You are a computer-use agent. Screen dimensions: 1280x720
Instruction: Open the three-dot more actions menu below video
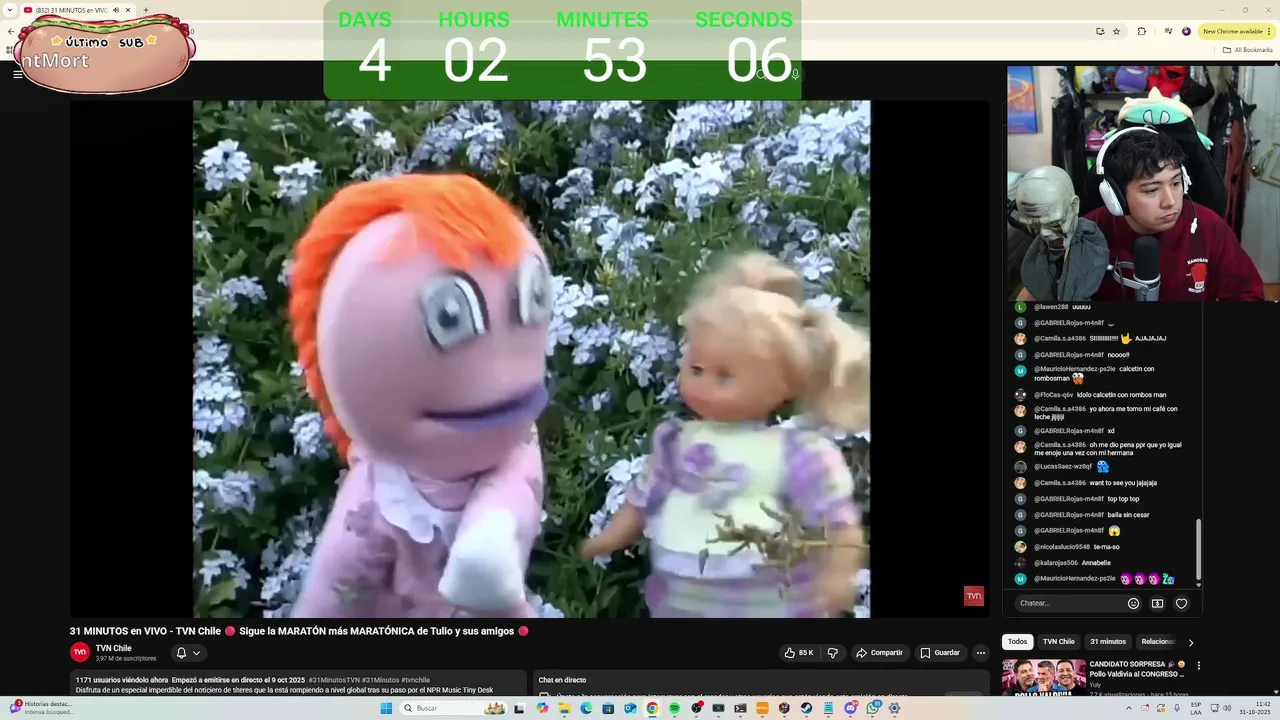pyautogui.click(x=981, y=653)
